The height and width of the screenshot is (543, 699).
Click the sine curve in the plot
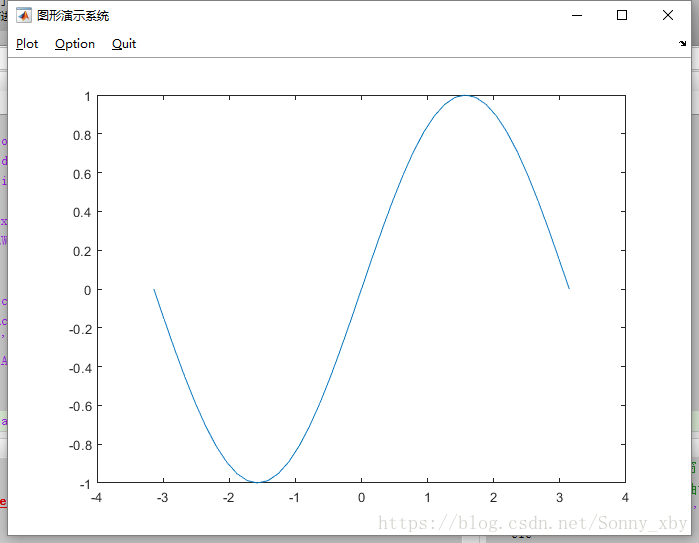click(362, 289)
